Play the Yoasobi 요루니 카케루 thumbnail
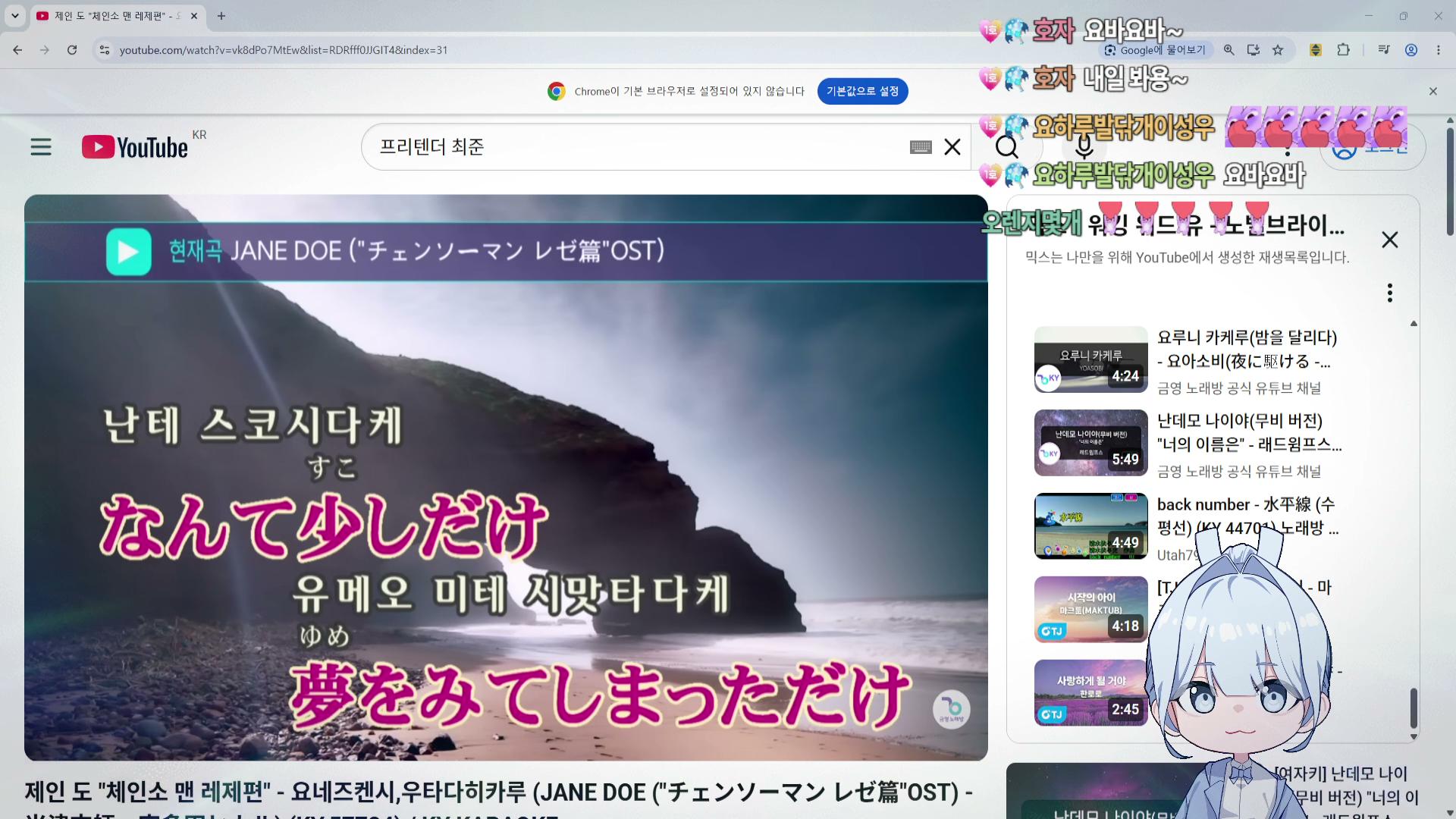1456x819 pixels. tap(1090, 359)
